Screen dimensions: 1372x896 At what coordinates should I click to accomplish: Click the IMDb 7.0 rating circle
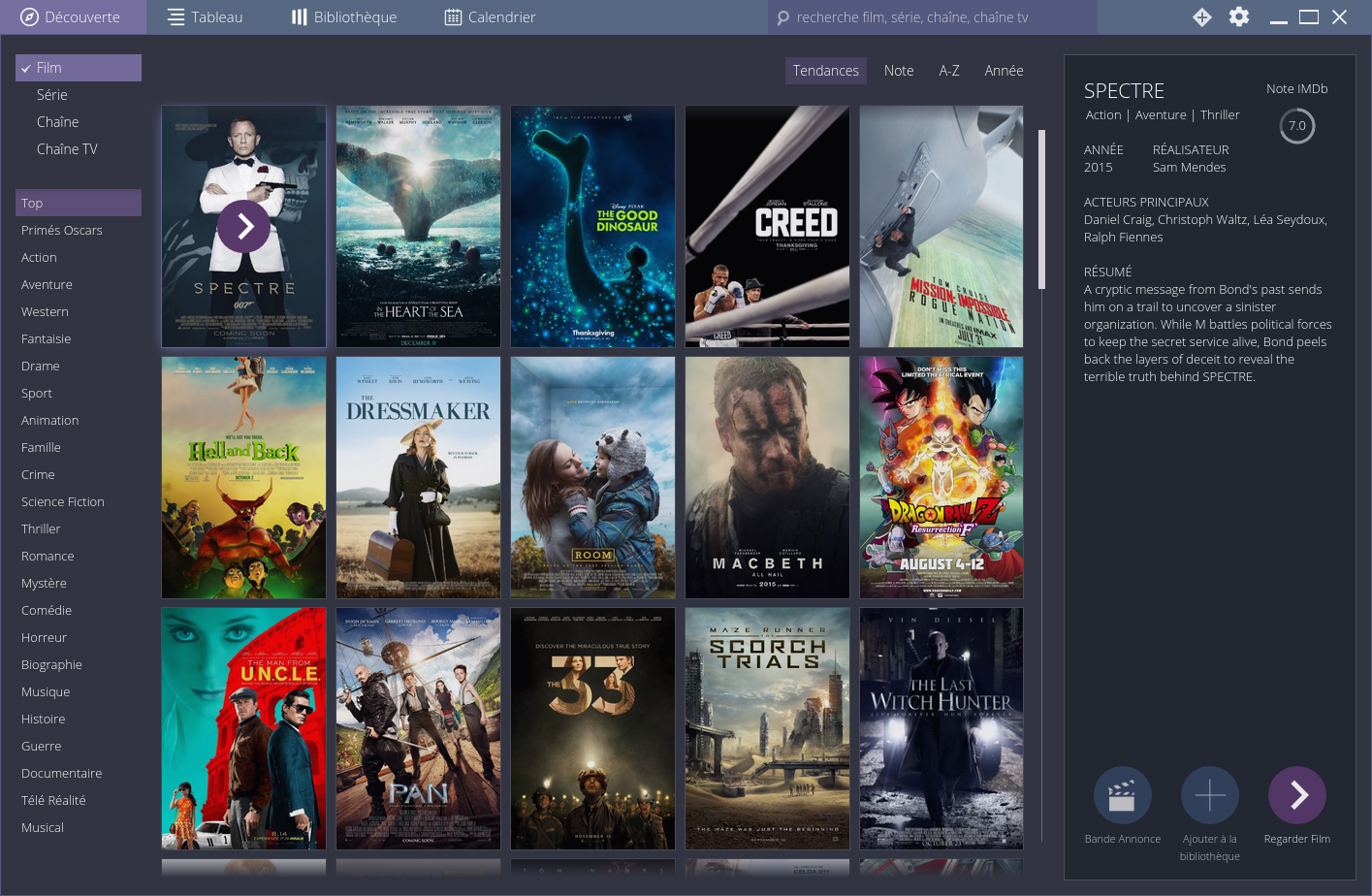(1297, 126)
